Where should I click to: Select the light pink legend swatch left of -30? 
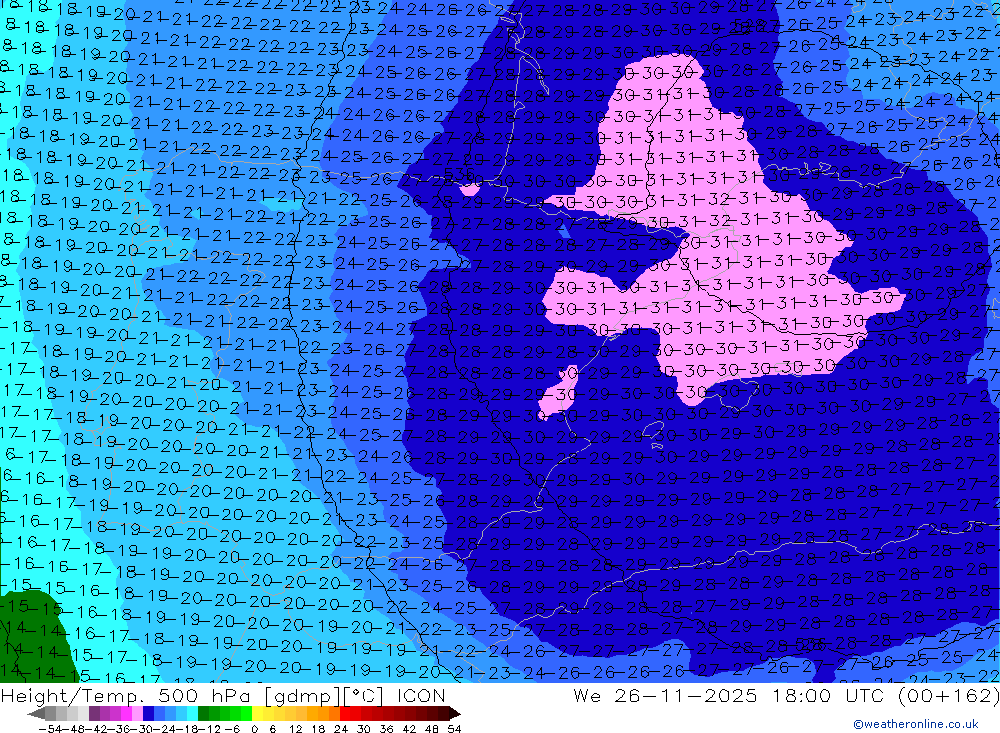[137, 713]
